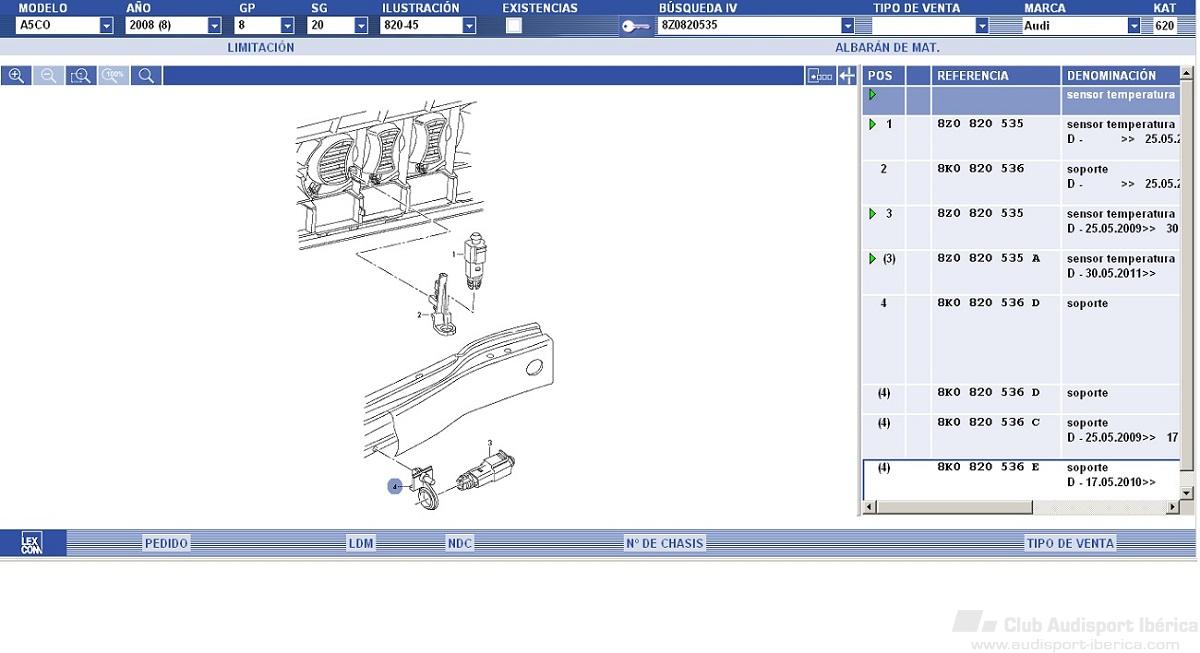Click the NDC button
This screenshot has width=1200, height=653.
(x=460, y=543)
